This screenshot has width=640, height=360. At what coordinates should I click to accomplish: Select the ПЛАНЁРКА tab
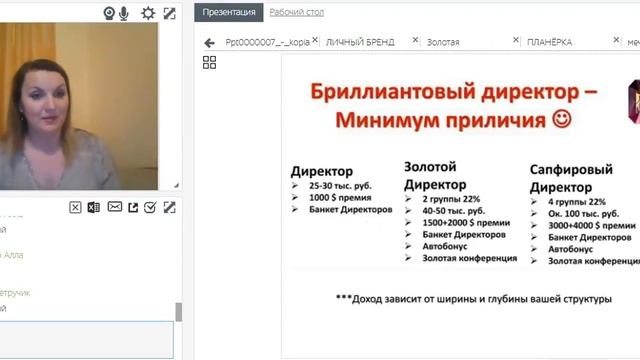549,42
